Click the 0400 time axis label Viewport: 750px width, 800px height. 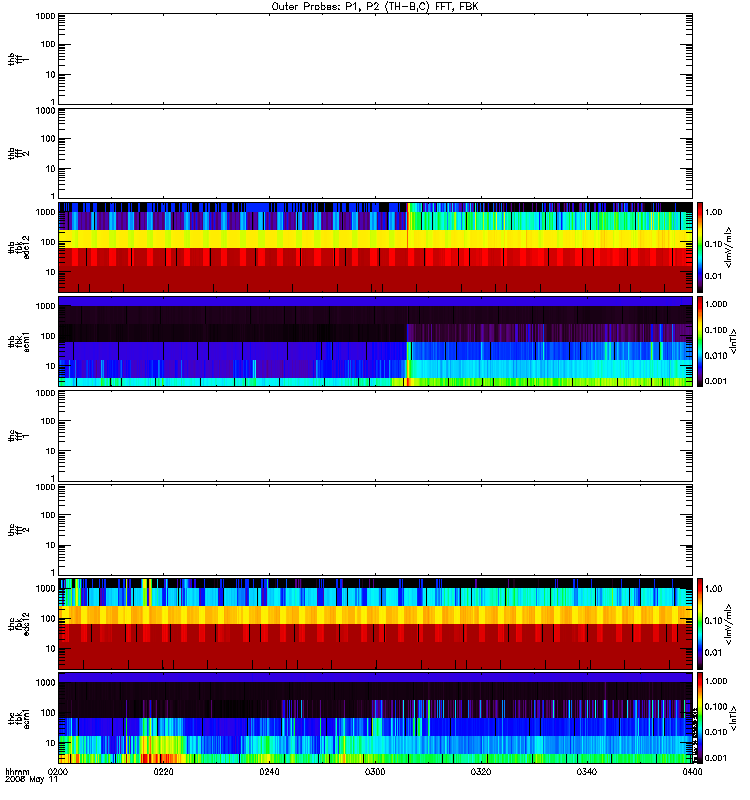click(692, 771)
